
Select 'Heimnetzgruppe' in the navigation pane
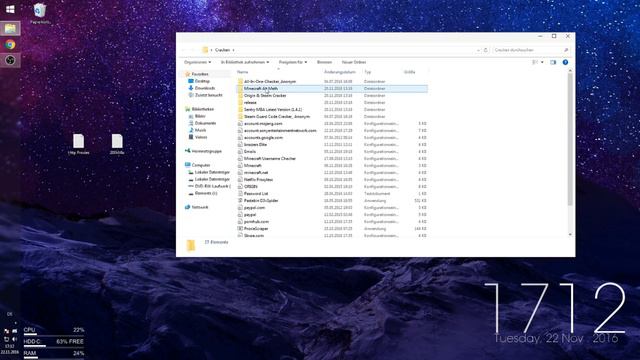coord(207,151)
